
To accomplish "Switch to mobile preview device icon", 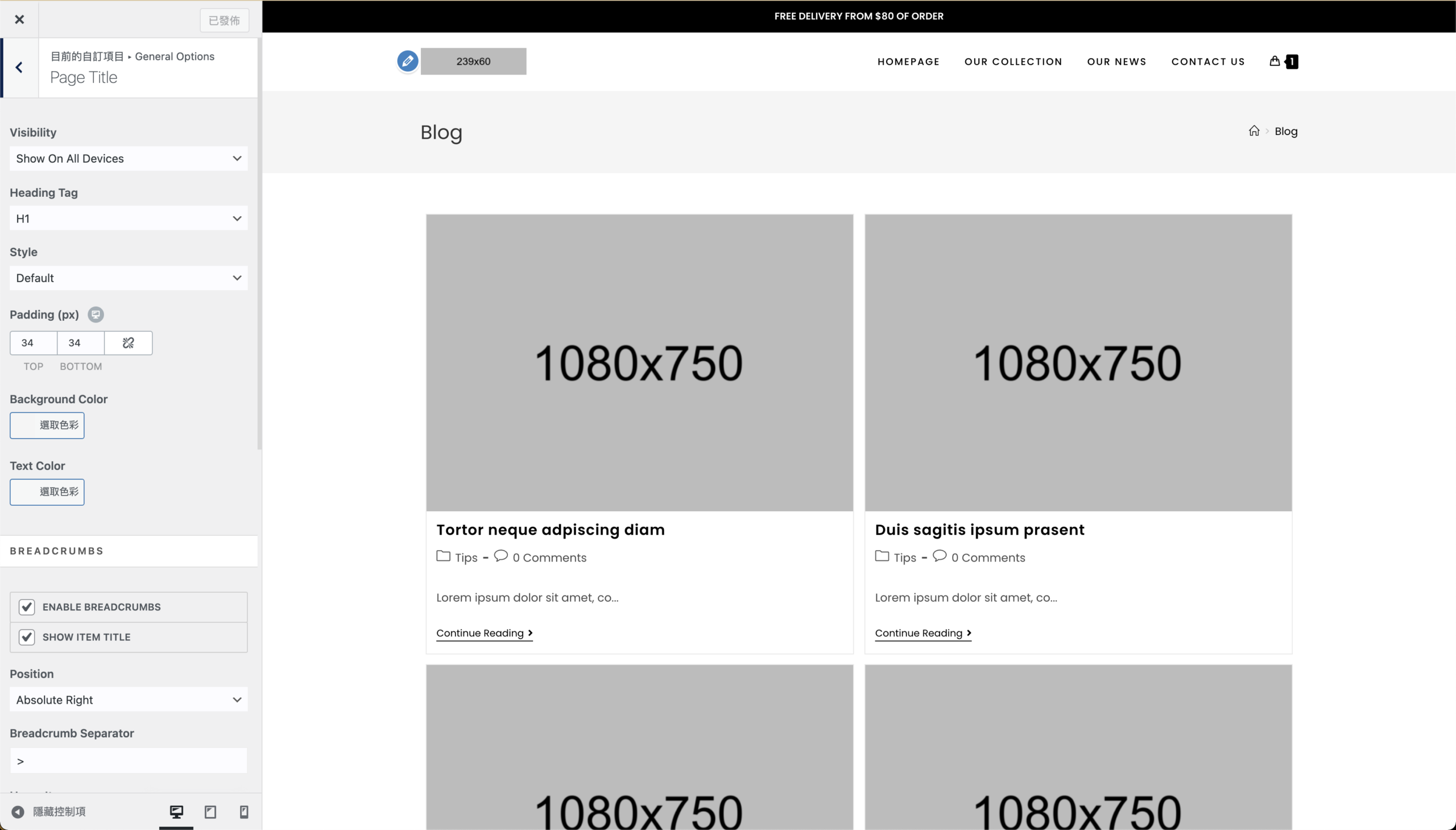I will [244, 811].
